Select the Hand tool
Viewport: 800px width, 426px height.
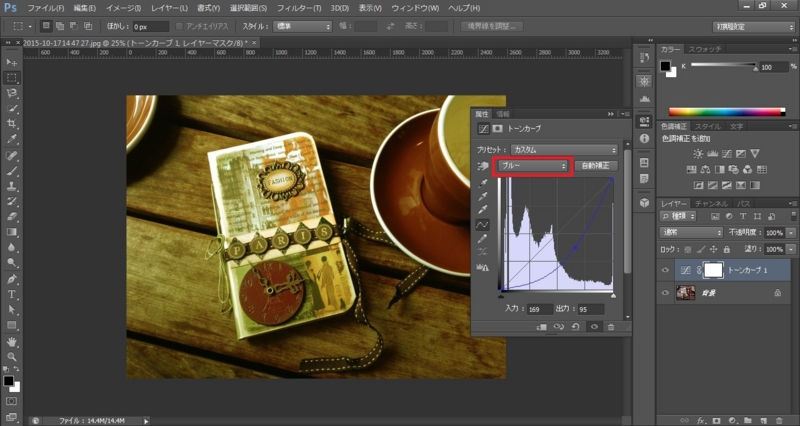point(12,341)
